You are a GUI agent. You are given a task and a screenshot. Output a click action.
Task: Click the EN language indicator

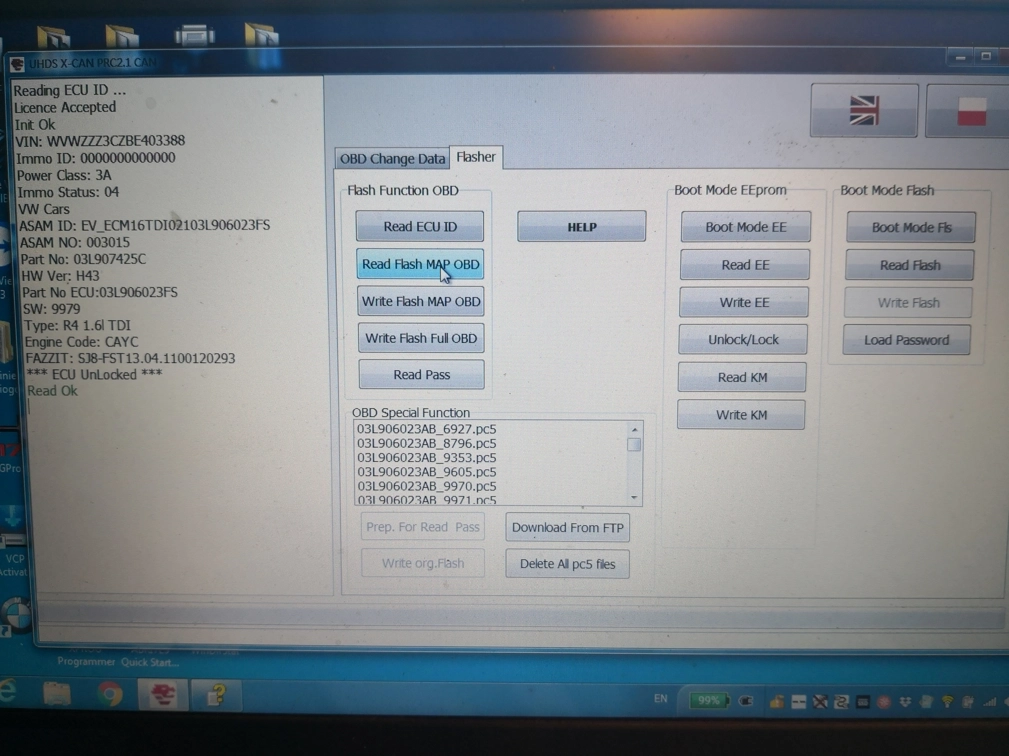pos(661,699)
